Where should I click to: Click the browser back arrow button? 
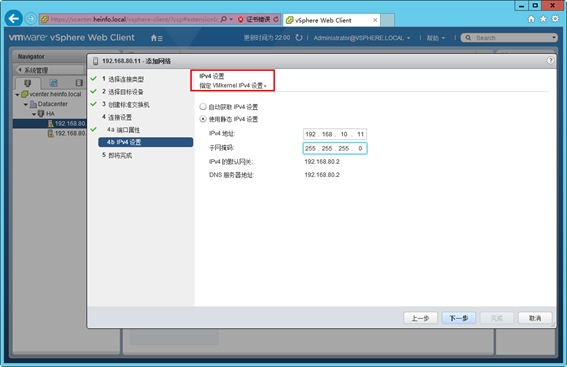[13, 19]
